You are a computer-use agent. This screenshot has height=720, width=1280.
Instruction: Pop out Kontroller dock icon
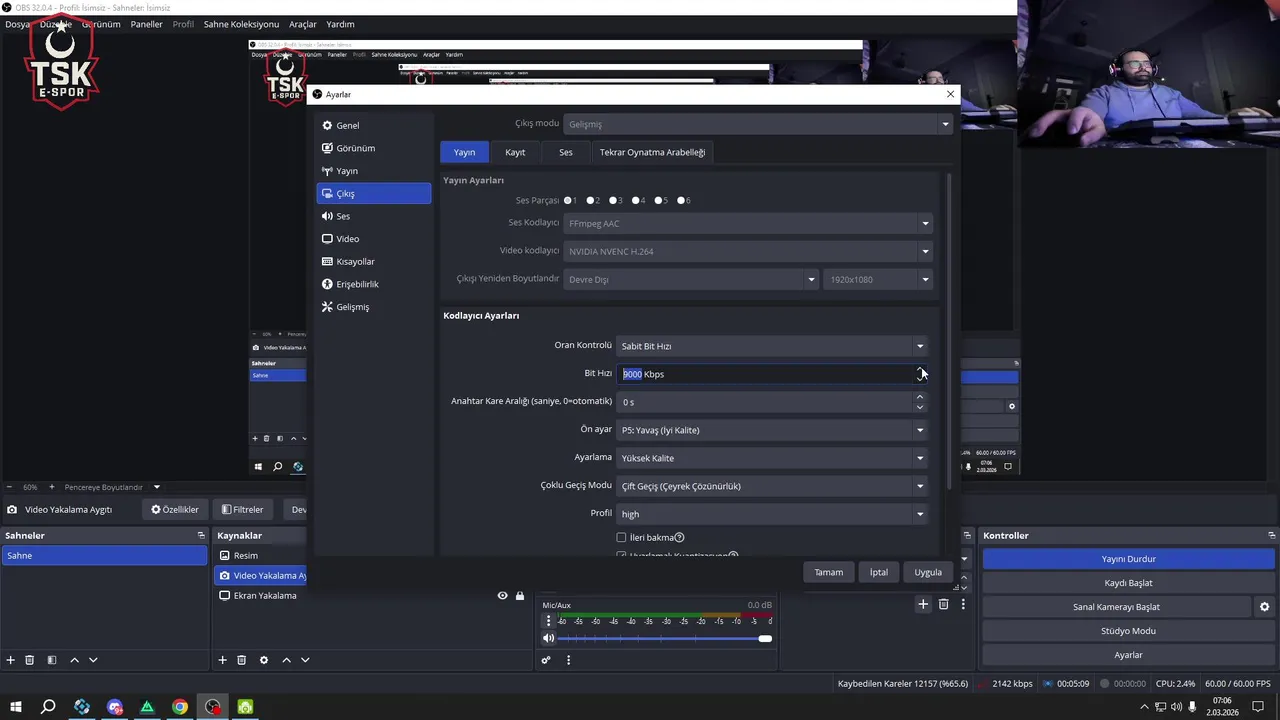(x=1272, y=536)
